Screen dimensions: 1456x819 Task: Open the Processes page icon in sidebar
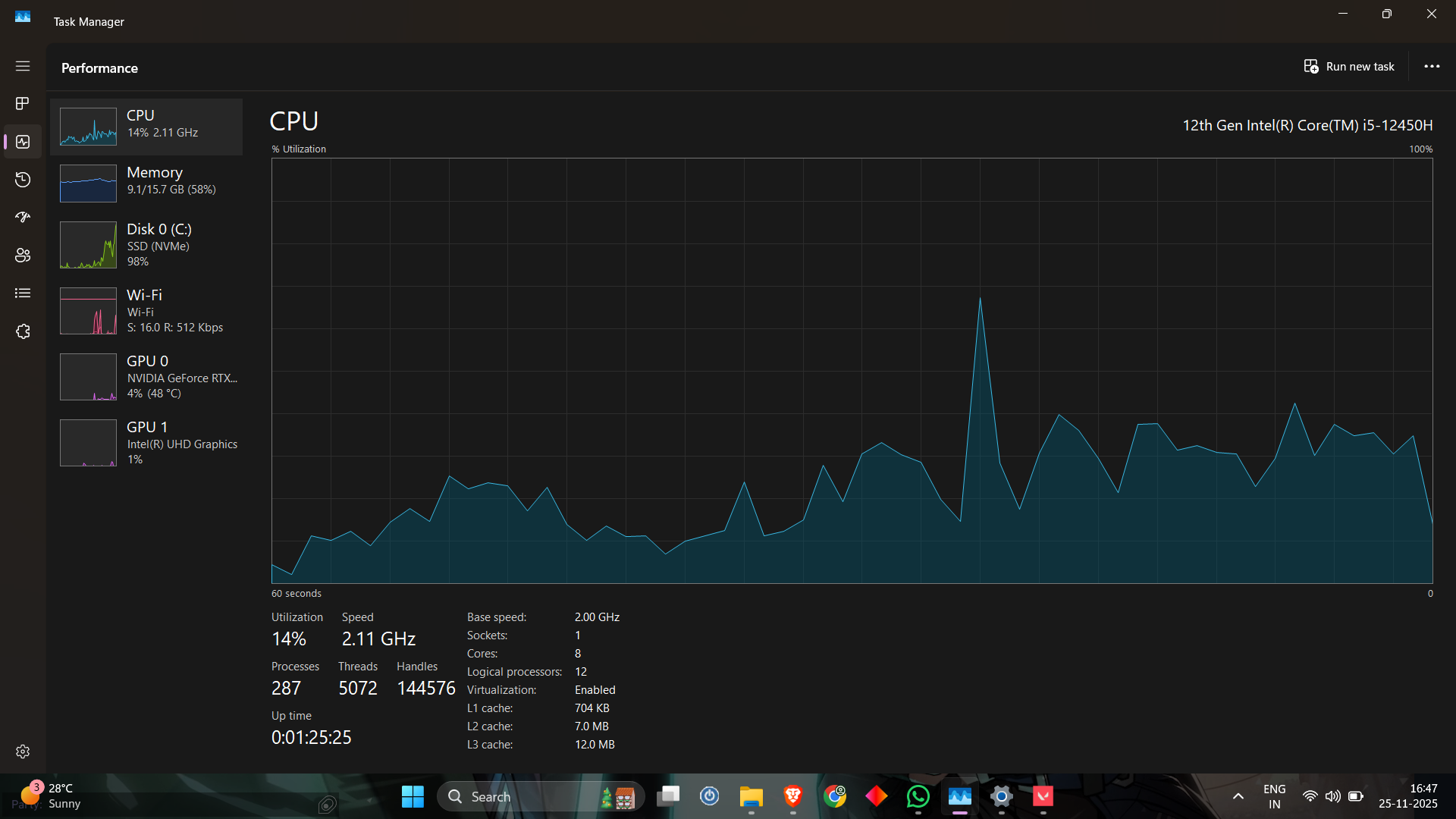(x=23, y=103)
